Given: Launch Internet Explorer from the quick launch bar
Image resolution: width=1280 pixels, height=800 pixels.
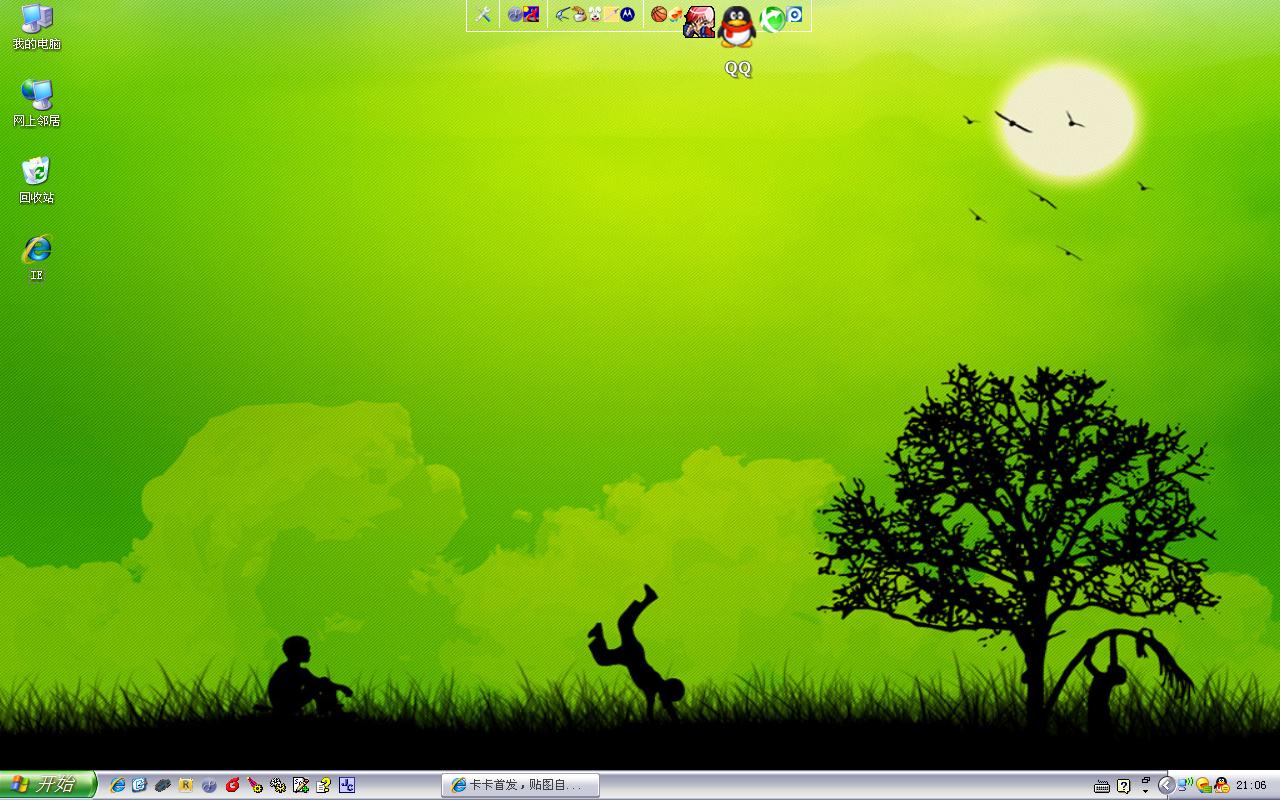Looking at the screenshot, I should (x=118, y=785).
